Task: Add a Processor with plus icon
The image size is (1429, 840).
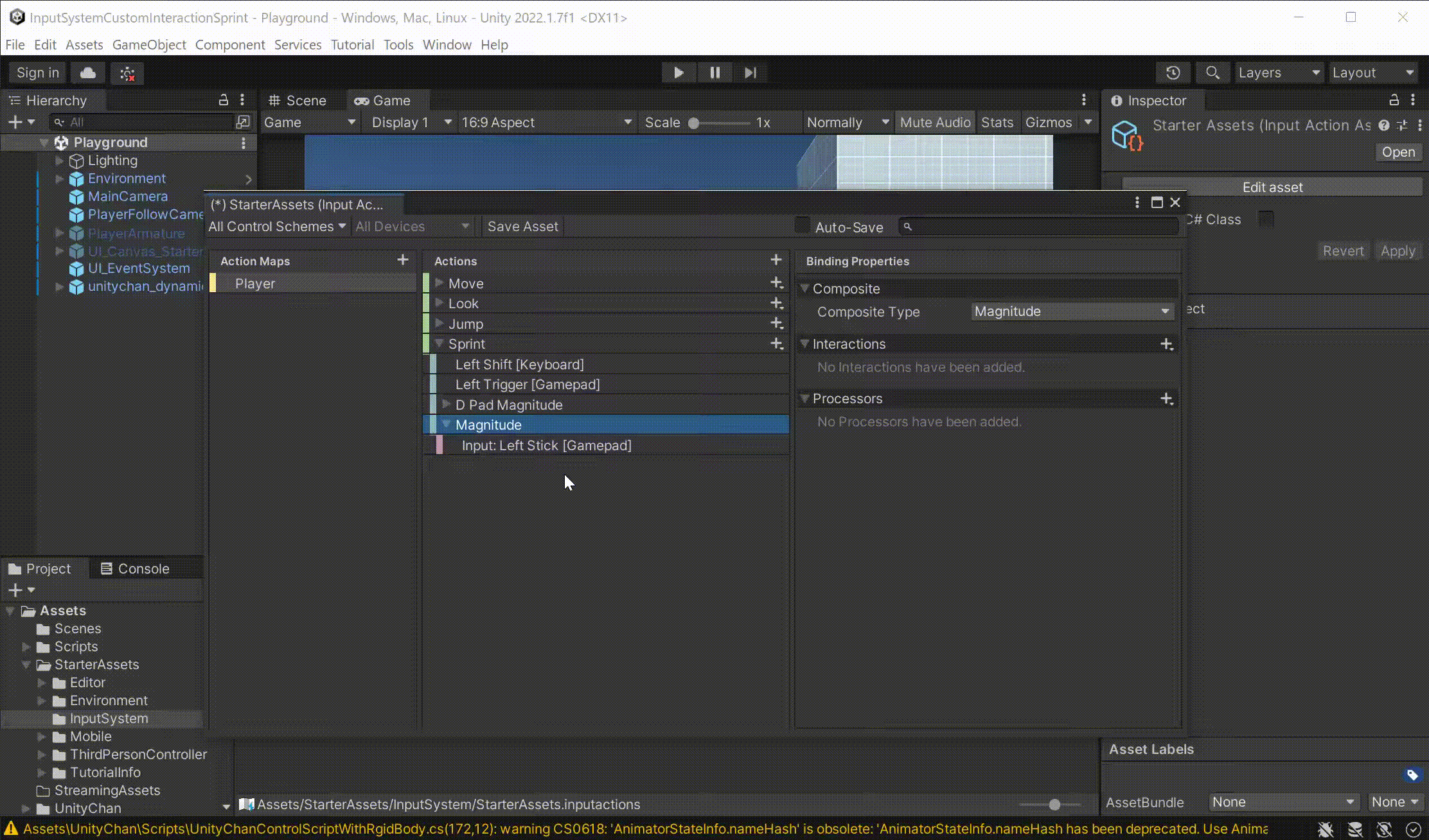Action: pos(1167,399)
